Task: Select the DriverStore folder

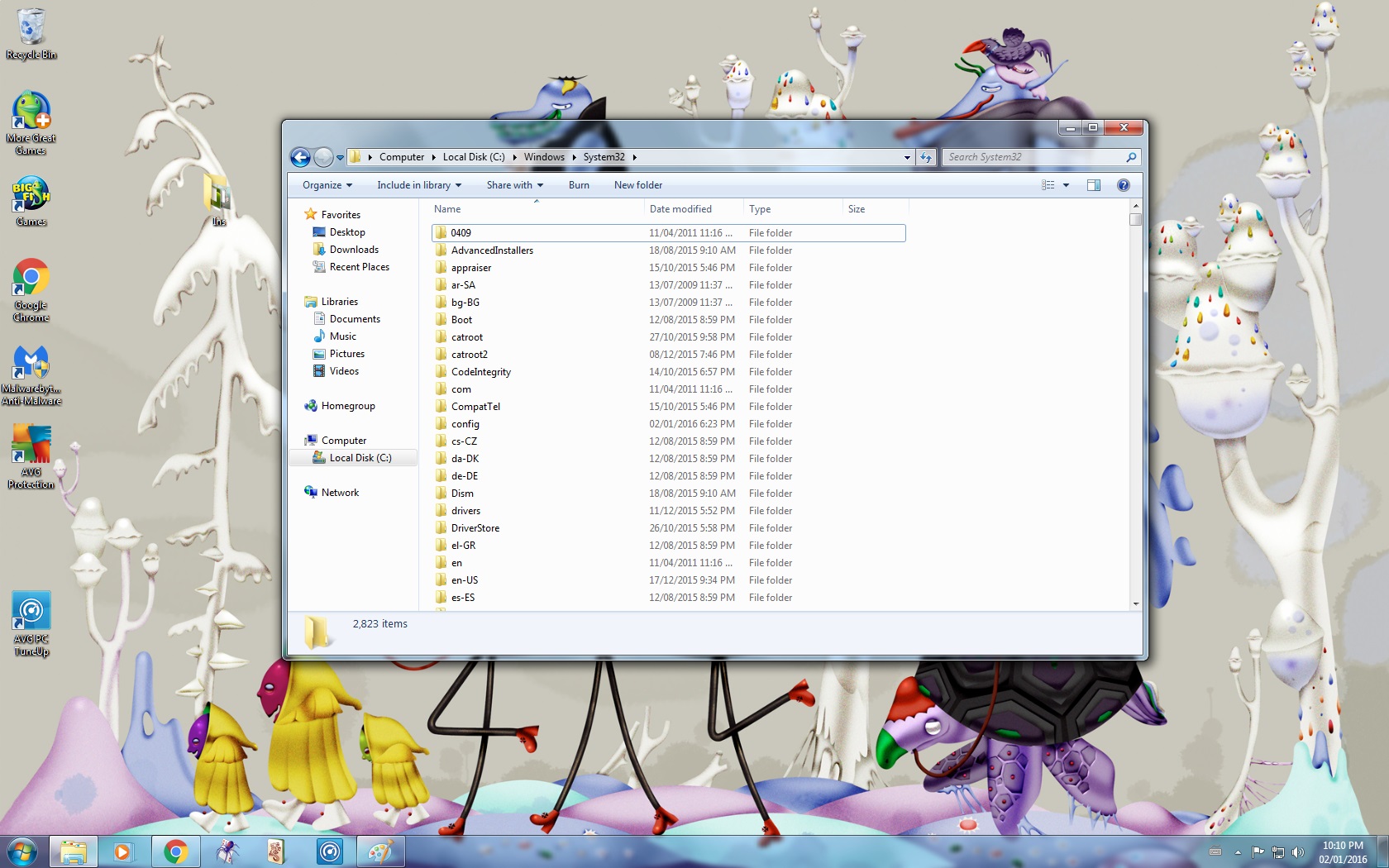Action: [x=475, y=528]
